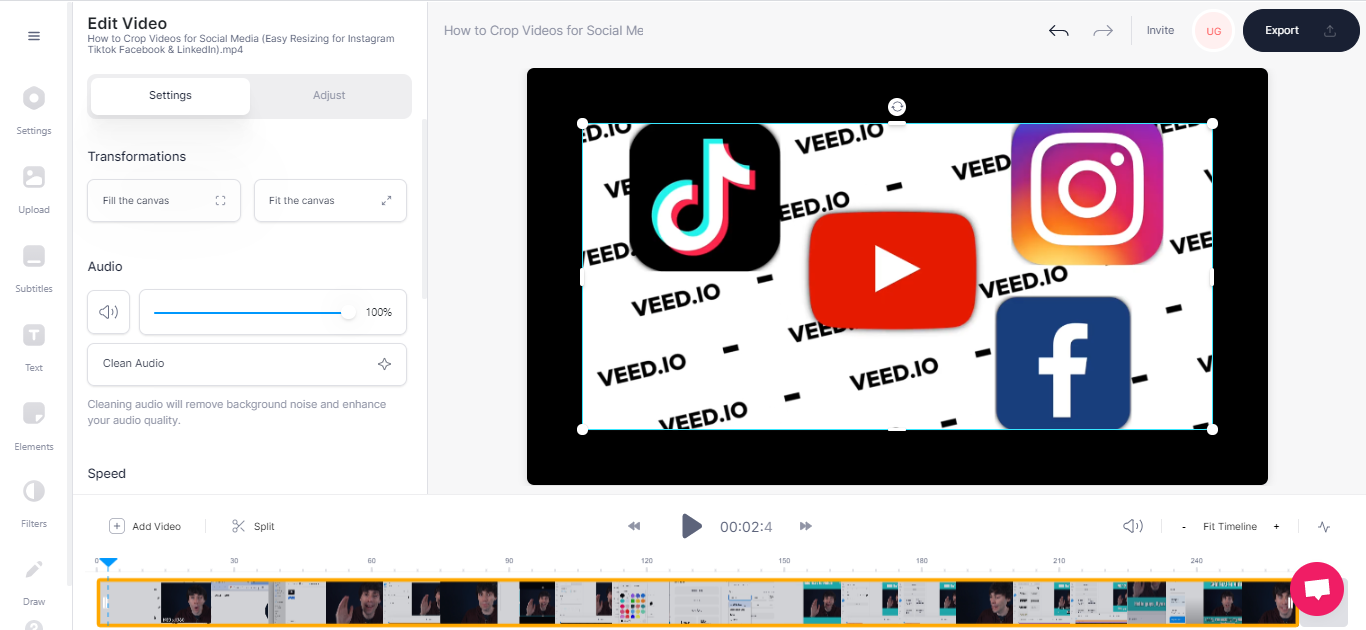Screen dimensions: 1366x630
Task: Open the hamburger menu
Action: click(x=34, y=36)
